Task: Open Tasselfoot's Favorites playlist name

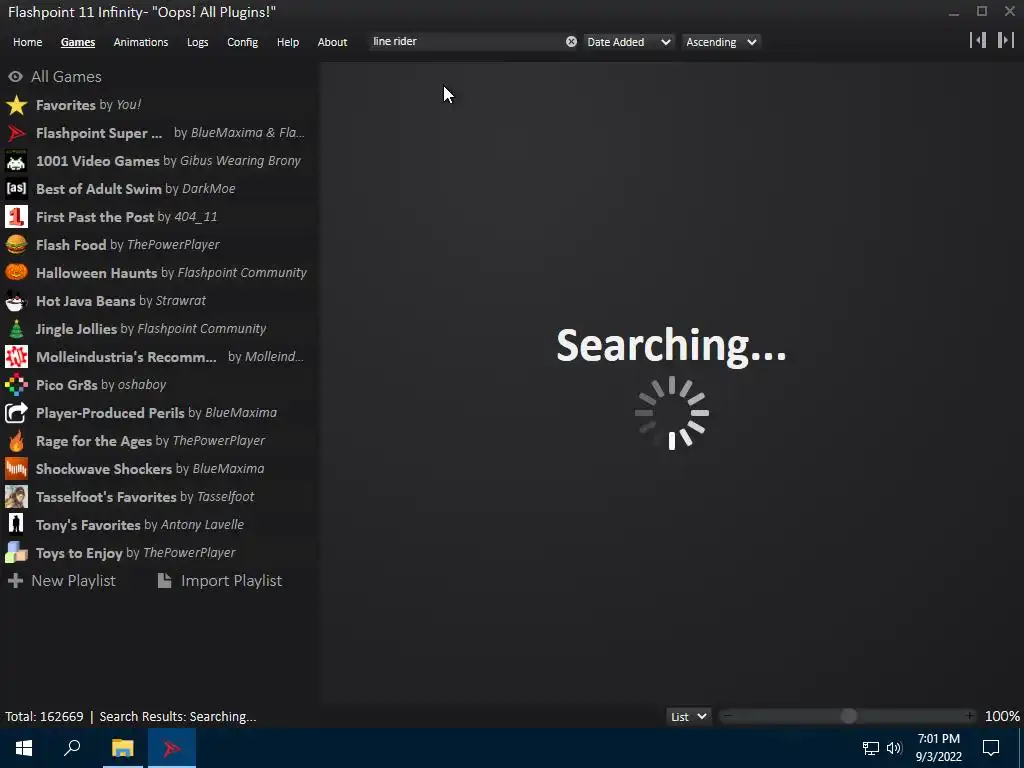Action: pos(106,497)
